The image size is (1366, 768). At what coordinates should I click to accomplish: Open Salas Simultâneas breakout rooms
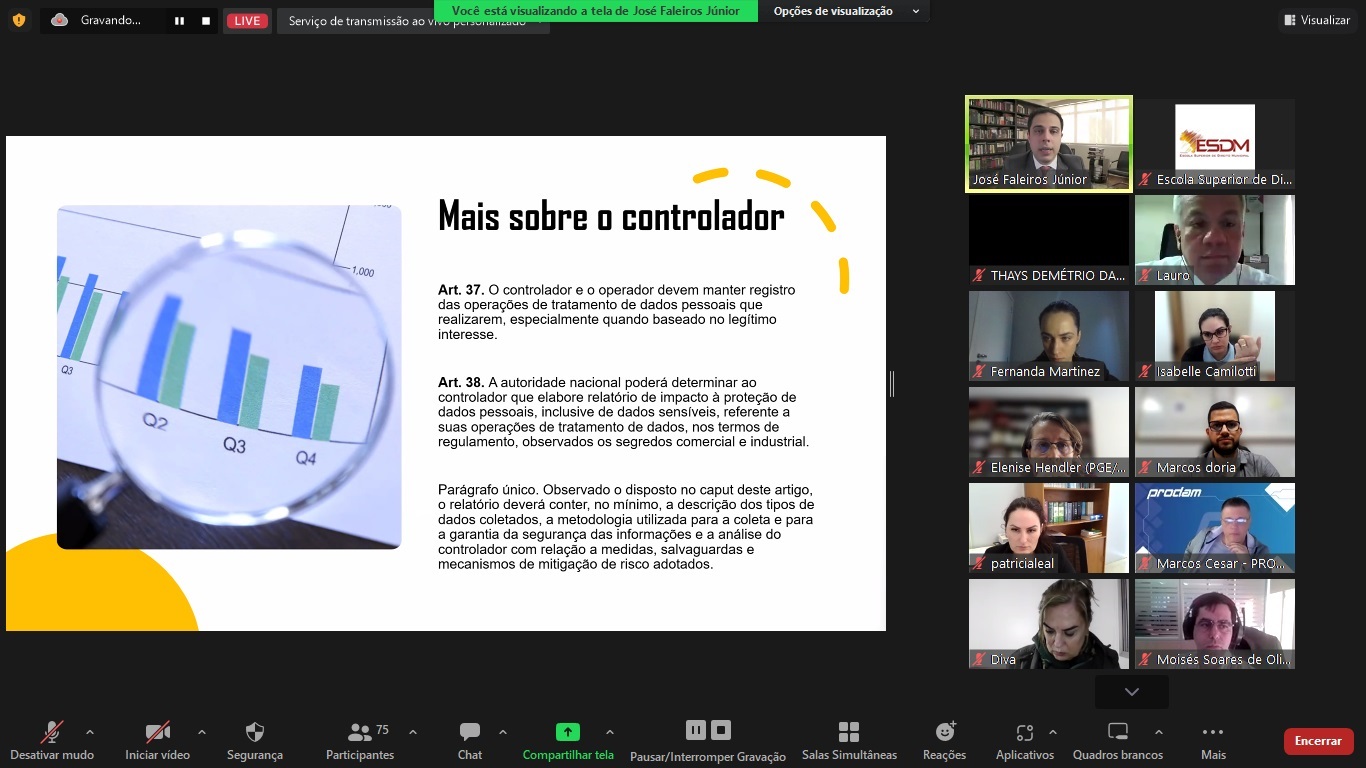pyautogui.click(x=849, y=741)
